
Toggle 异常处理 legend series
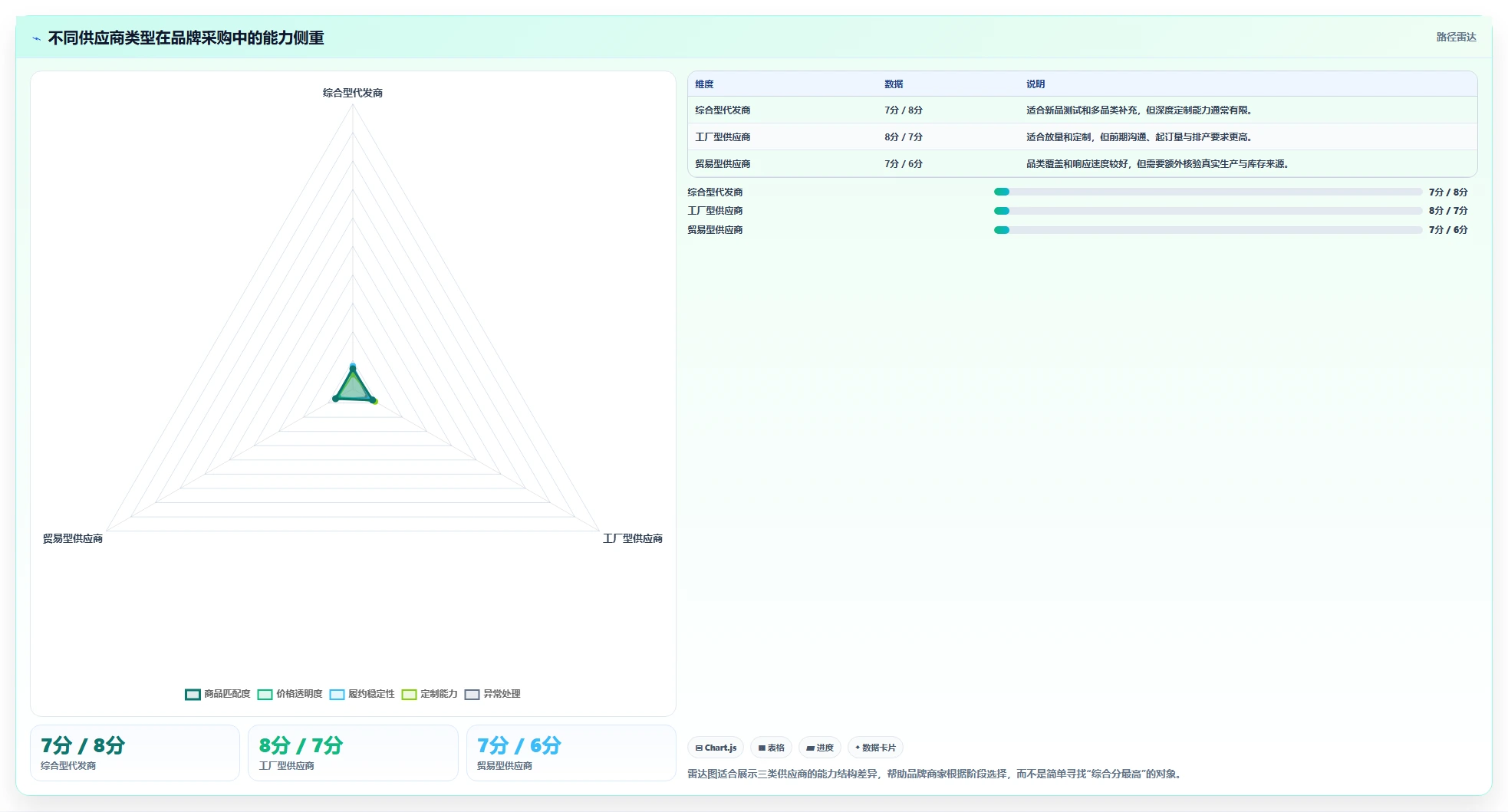point(492,694)
